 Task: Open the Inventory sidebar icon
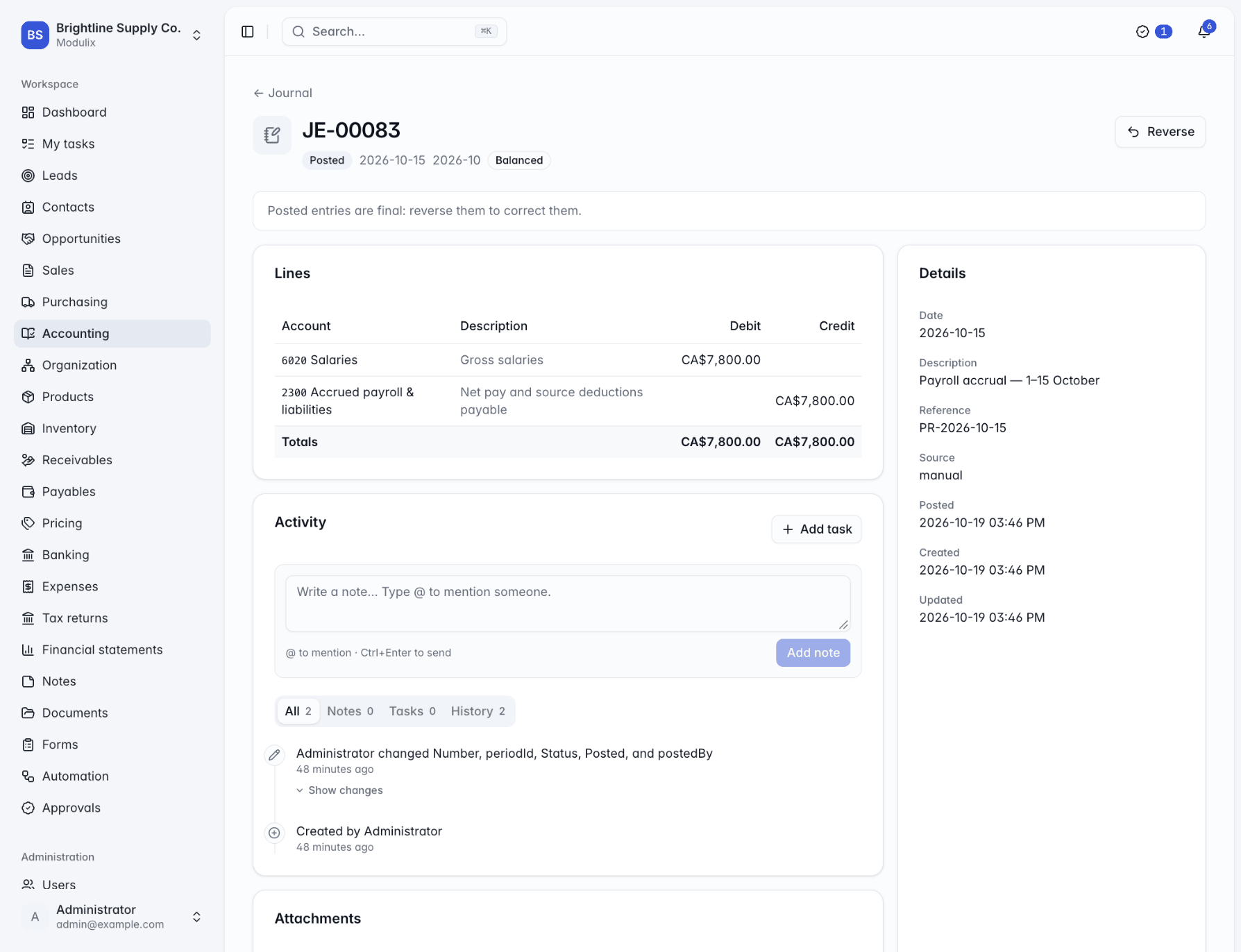[28, 428]
